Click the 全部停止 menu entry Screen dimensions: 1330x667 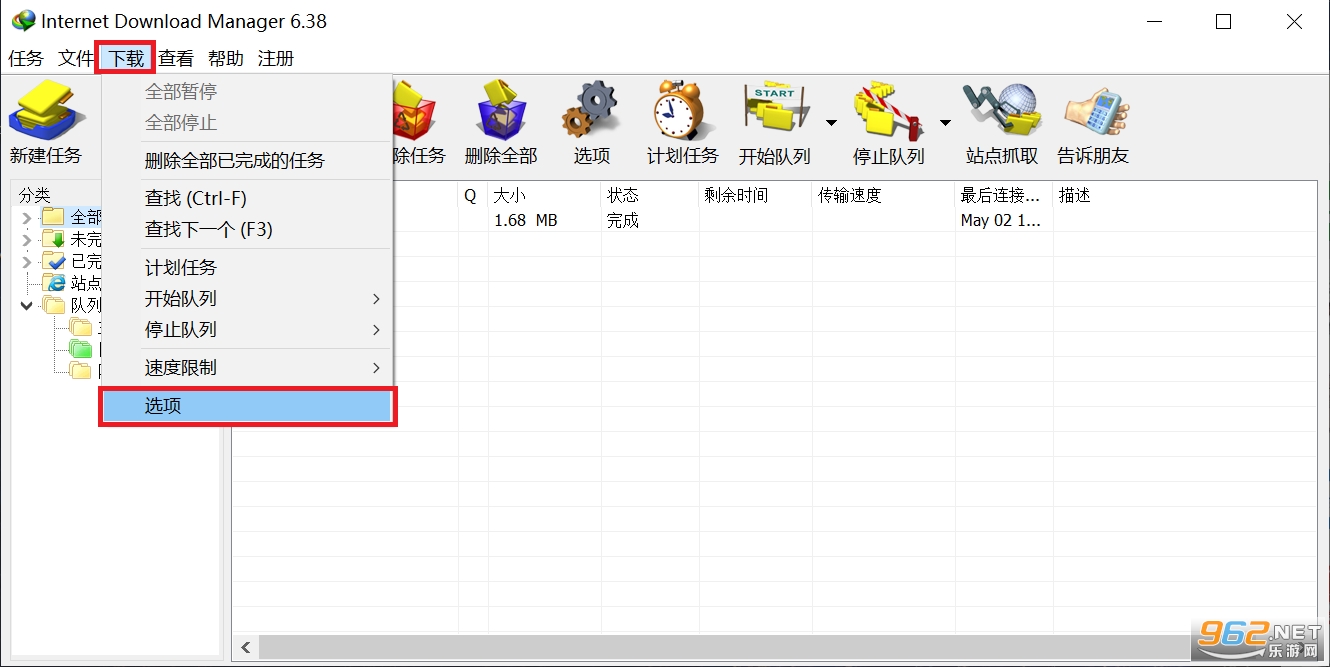click(x=247, y=123)
